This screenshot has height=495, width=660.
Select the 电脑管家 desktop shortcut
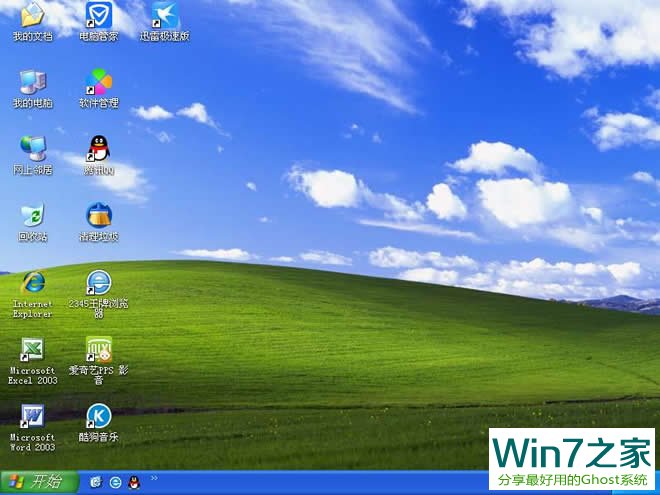coord(98,16)
